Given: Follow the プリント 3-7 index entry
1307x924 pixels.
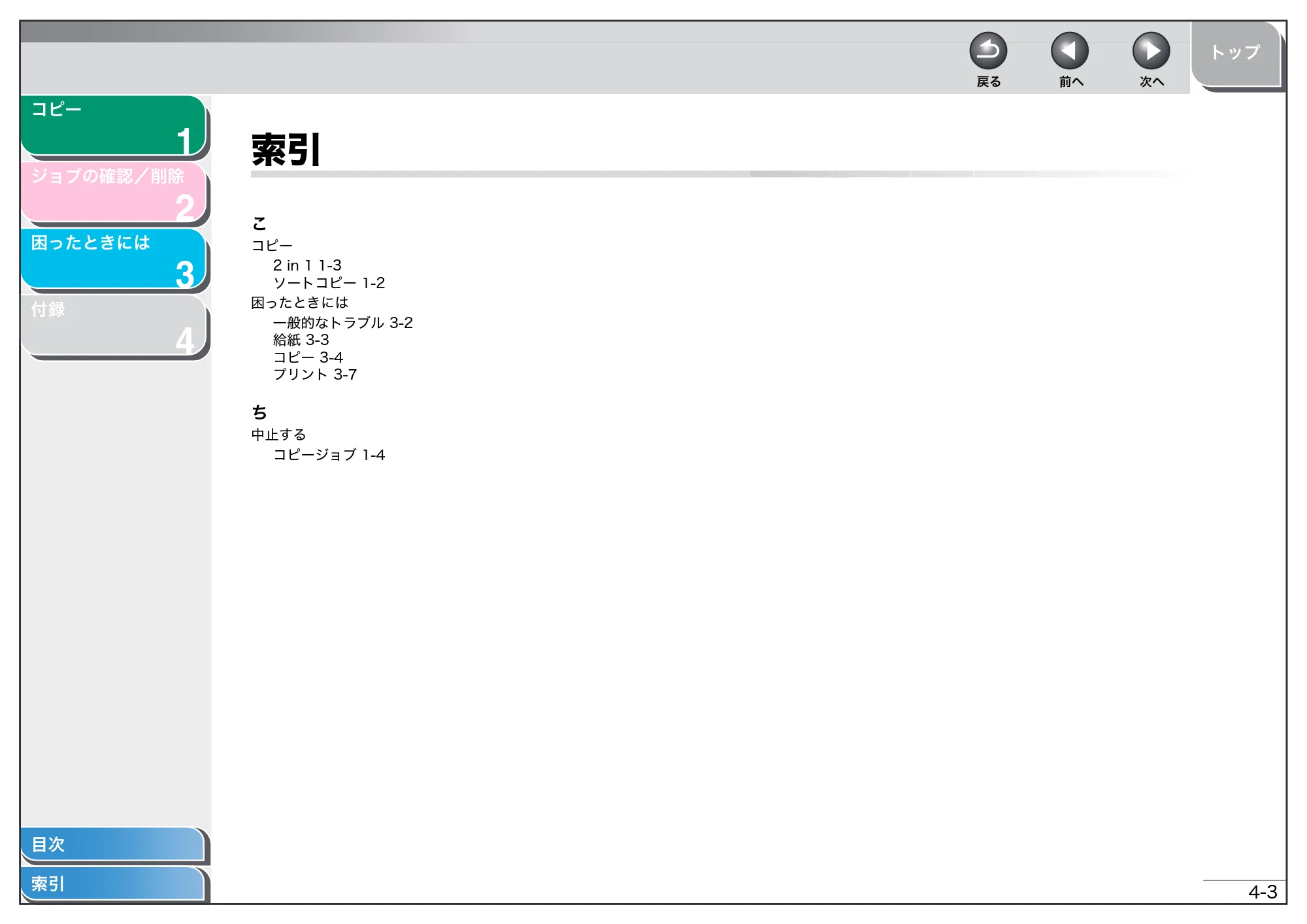Looking at the screenshot, I should pos(315,374).
